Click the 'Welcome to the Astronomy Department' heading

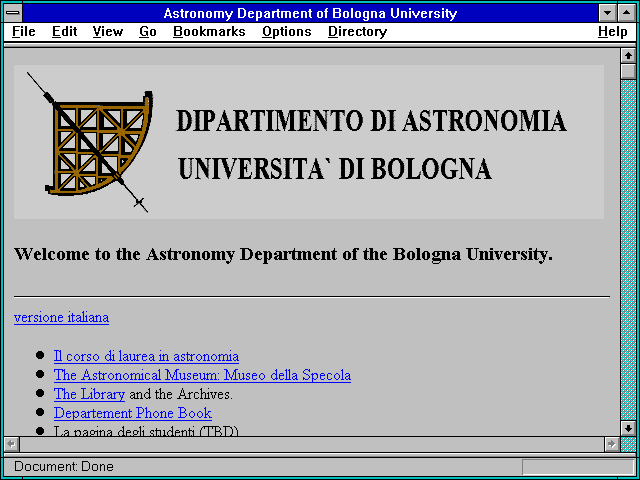283,254
